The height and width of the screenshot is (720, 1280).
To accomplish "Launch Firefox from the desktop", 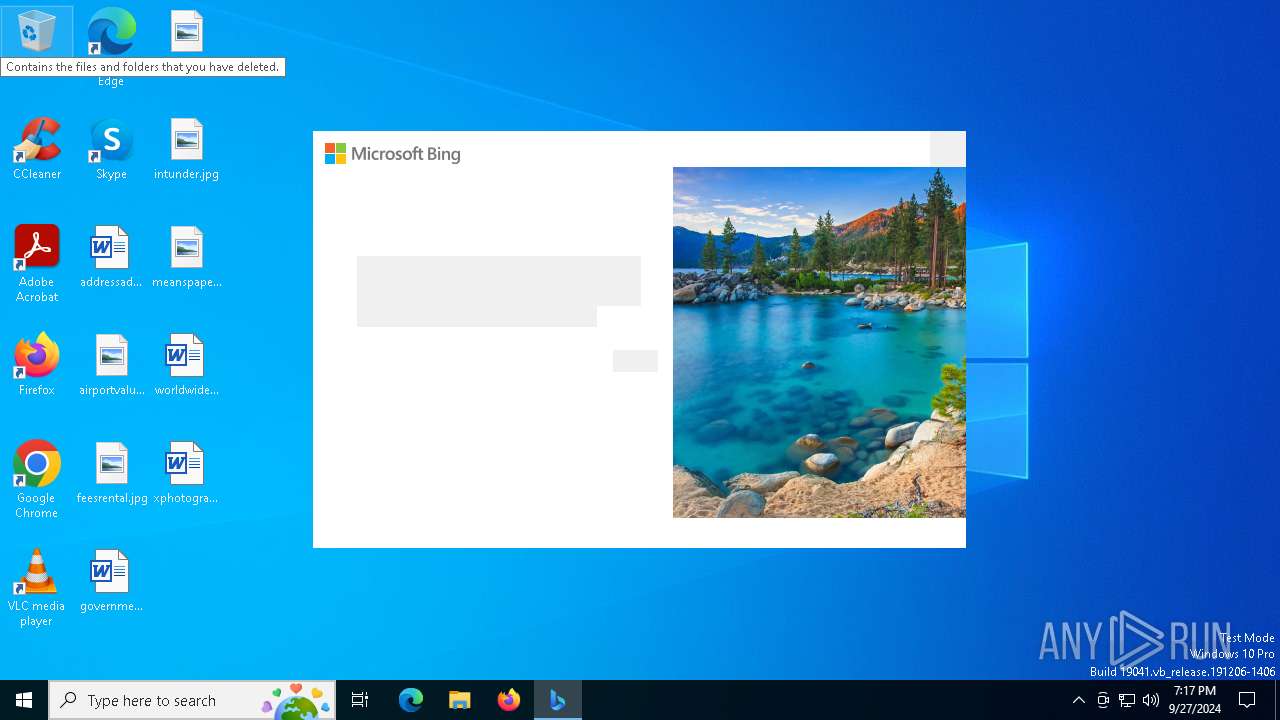I will click(37, 365).
